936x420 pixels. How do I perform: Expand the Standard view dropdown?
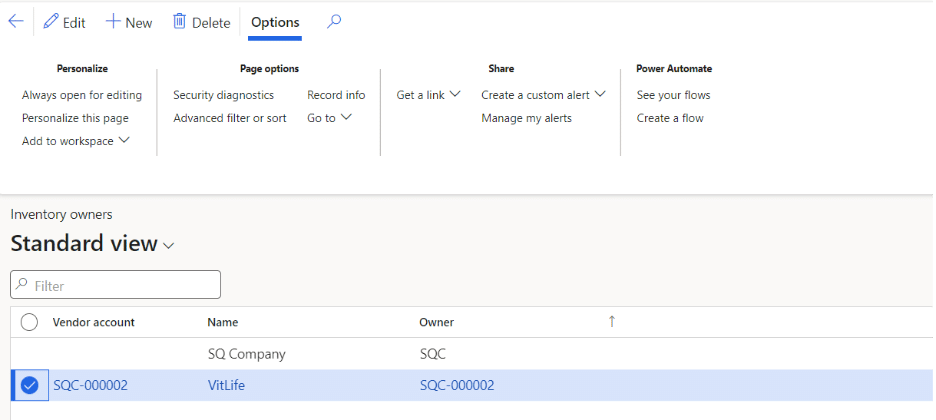pyautogui.click(x=169, y=245)
